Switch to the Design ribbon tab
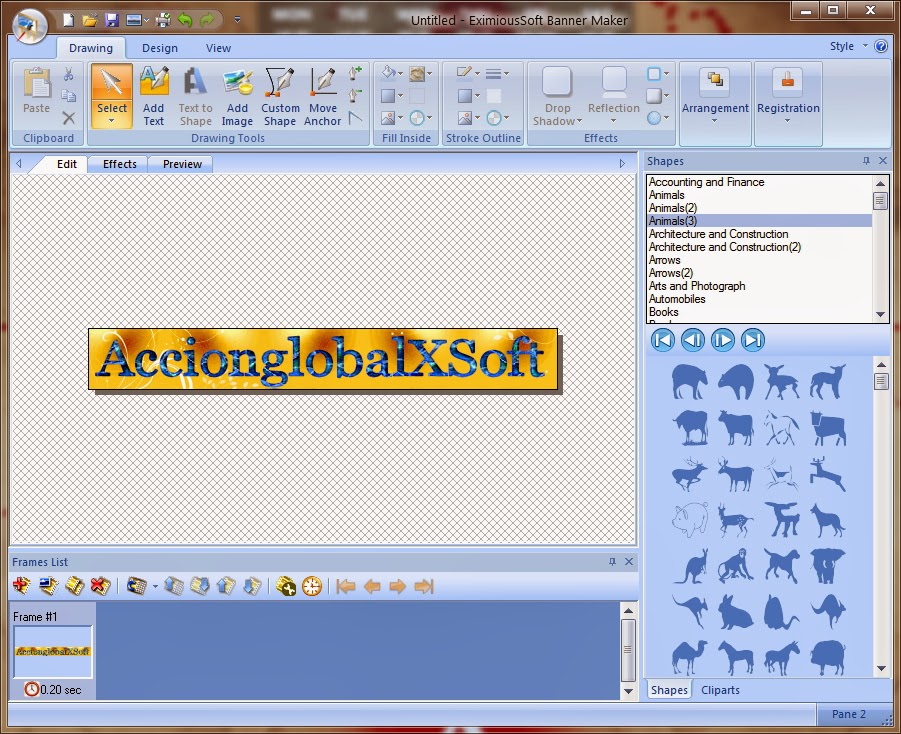This screenshot has width=901, height=734. point(160,48)
